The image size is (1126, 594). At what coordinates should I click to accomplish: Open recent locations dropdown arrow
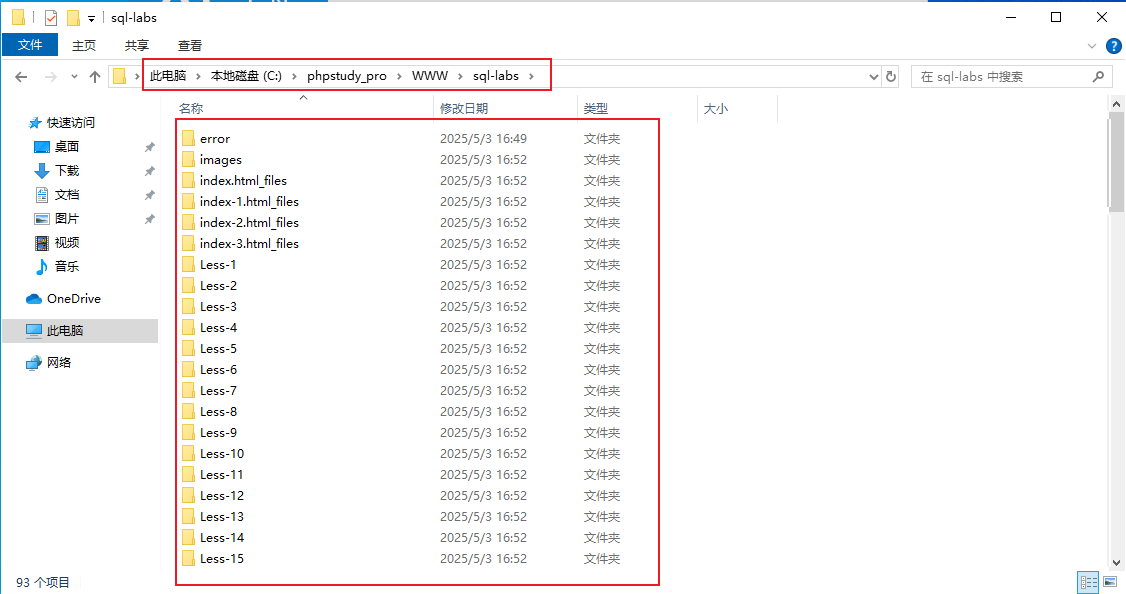[74, 76]
